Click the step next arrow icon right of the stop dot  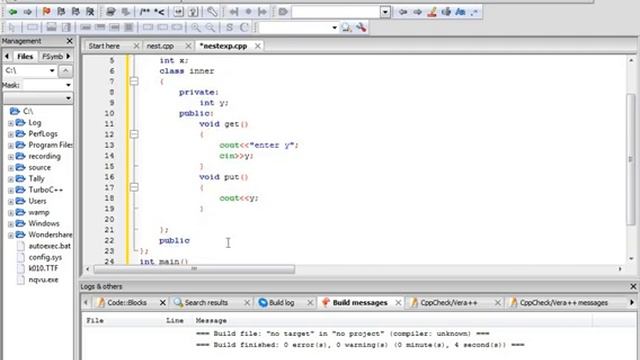tap(263, 12)
